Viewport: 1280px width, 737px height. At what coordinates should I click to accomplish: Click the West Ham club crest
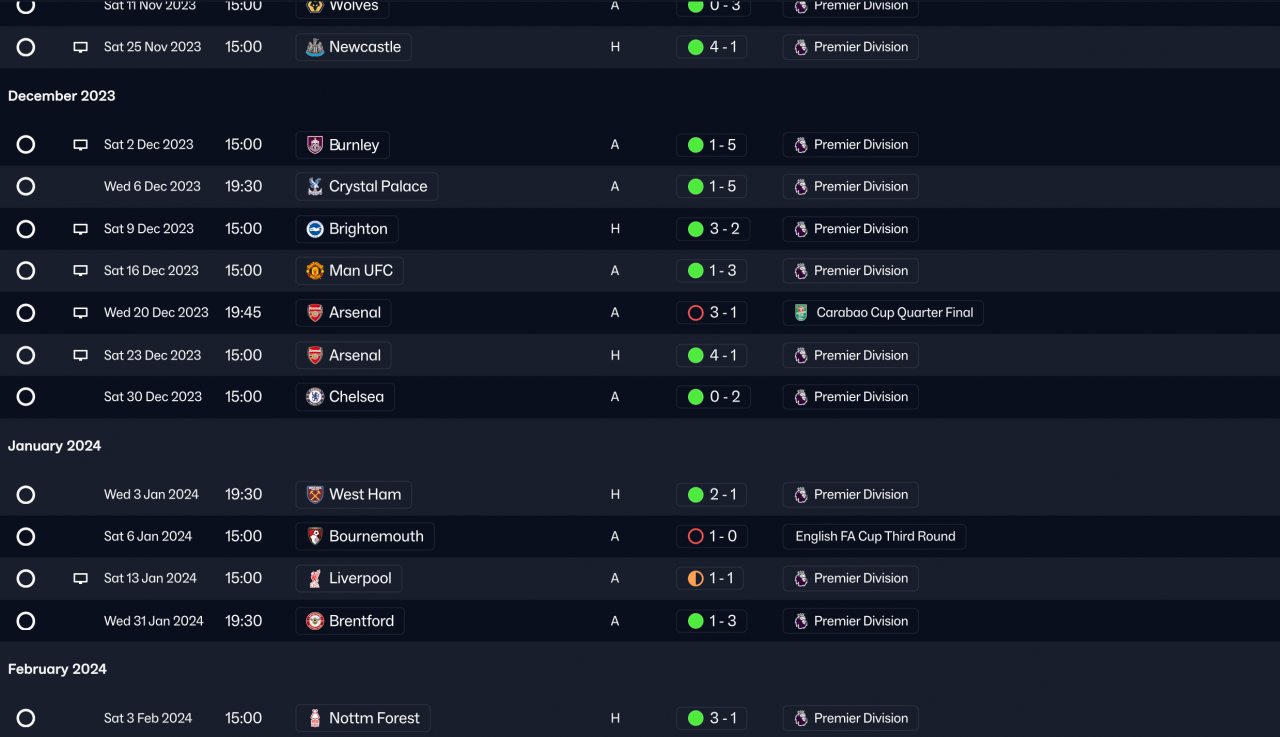click(x=315, y=495)
